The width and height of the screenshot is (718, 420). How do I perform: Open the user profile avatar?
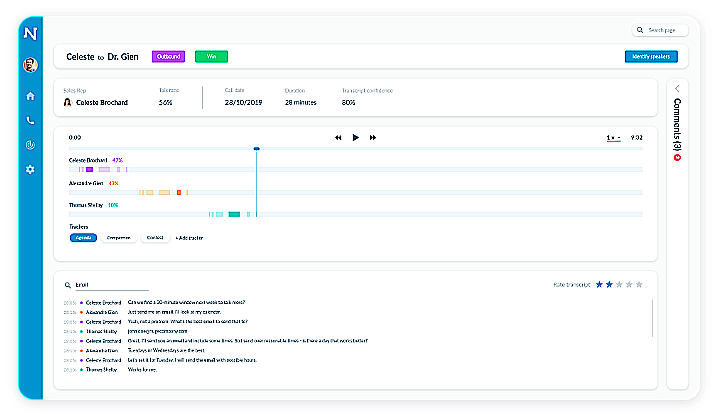point(30,65)
